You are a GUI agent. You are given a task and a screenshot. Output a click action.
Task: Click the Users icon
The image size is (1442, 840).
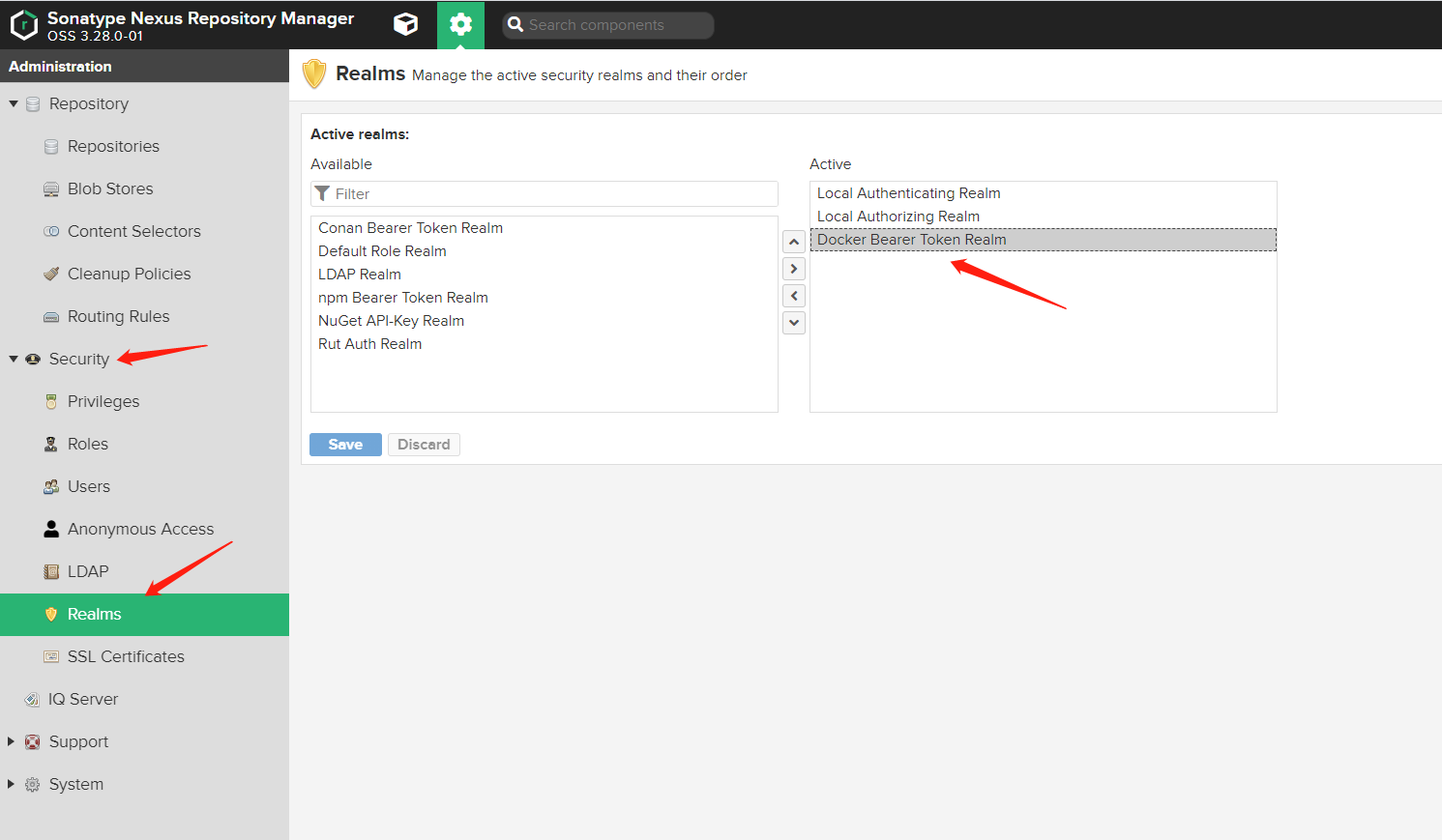click(51, 486)
